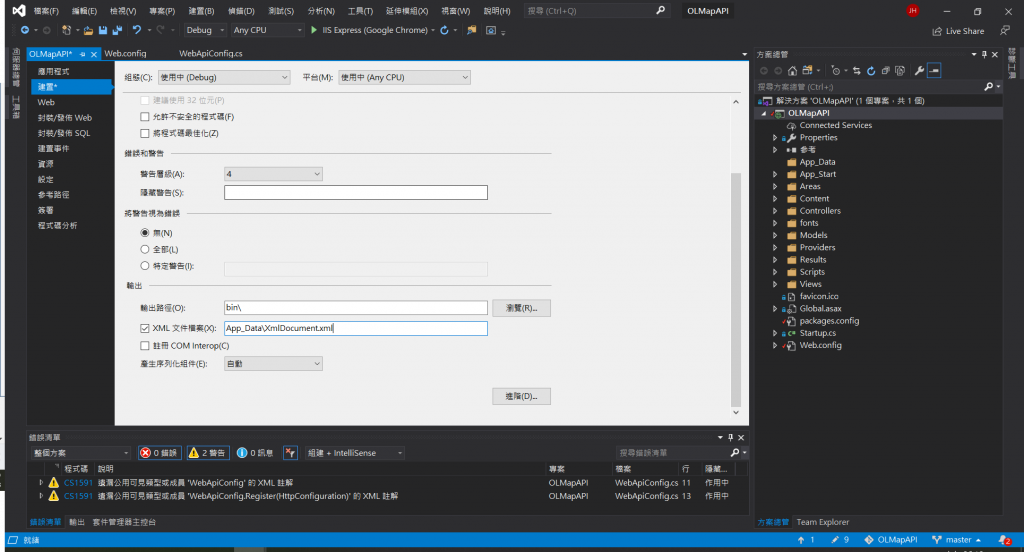Click the browser refresh icon in main toolbar
The height and width of the screenshot is (552, 1024).
click(x=445, y=30)
